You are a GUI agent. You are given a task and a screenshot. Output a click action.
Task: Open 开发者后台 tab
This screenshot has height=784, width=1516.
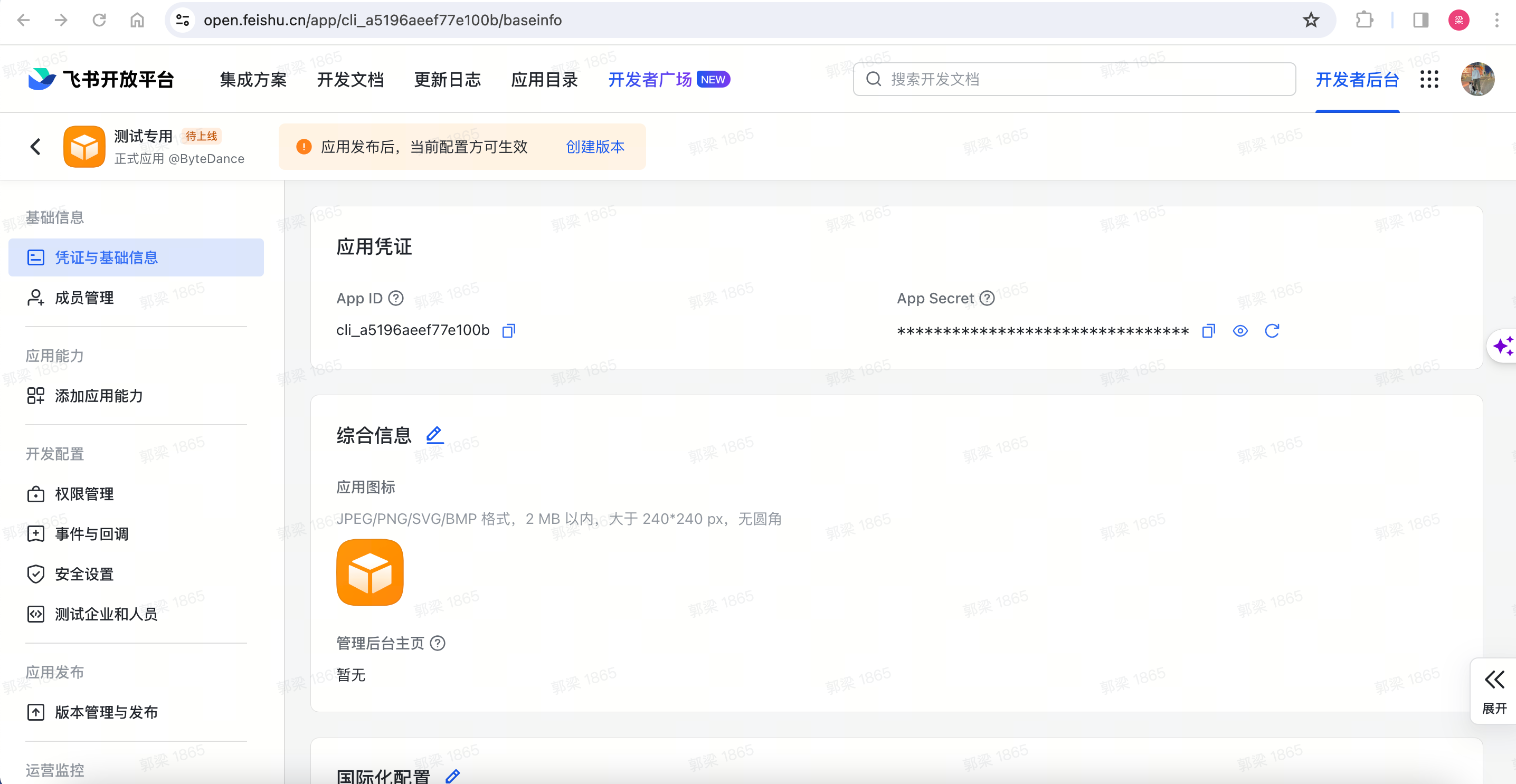[1357, 79]
